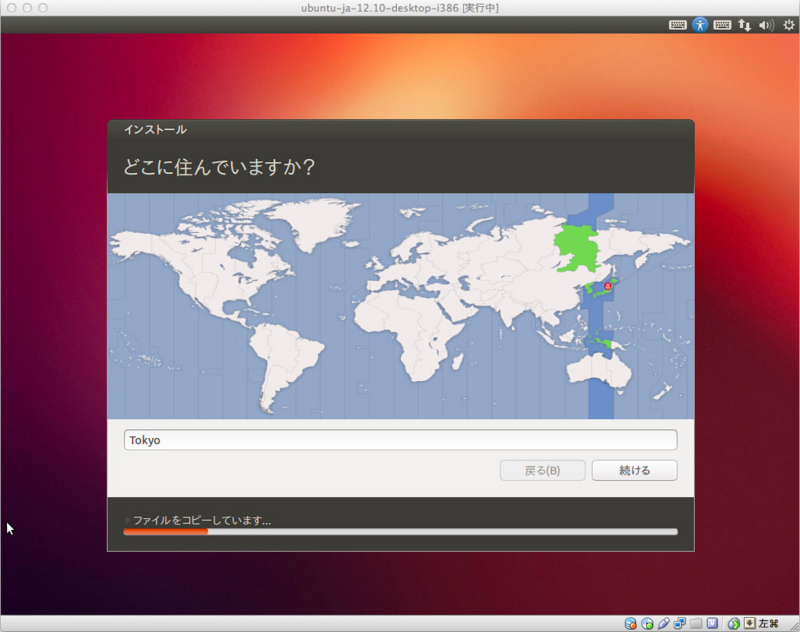Screen dimensions: 800x632
Task: Click the どこに住んでいますか? heading
Action: pyautogui.click(x=219, y=167)
